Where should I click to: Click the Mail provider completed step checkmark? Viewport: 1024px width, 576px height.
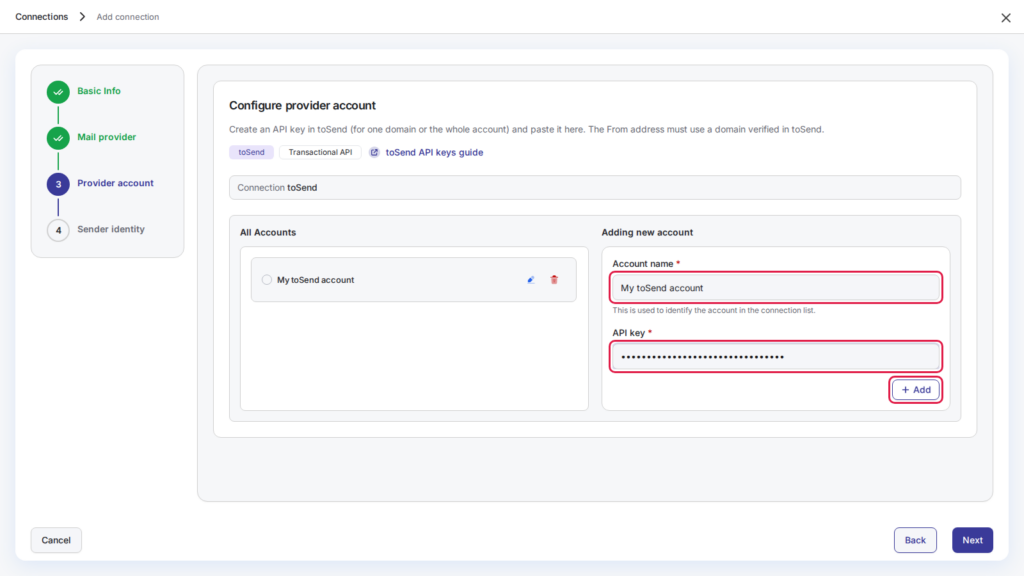point(58,138)
